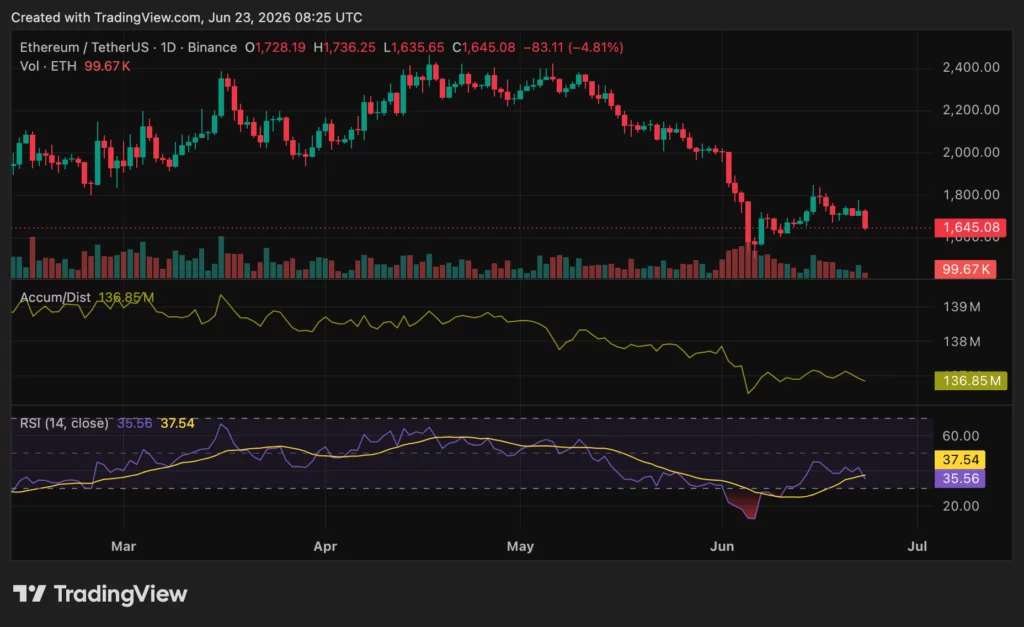Viewport: 1024px width, 627px height.
Task: Click the 'Ethereum / TetherUS · 1D · Binance' title
Action: [x=128, y=48]
